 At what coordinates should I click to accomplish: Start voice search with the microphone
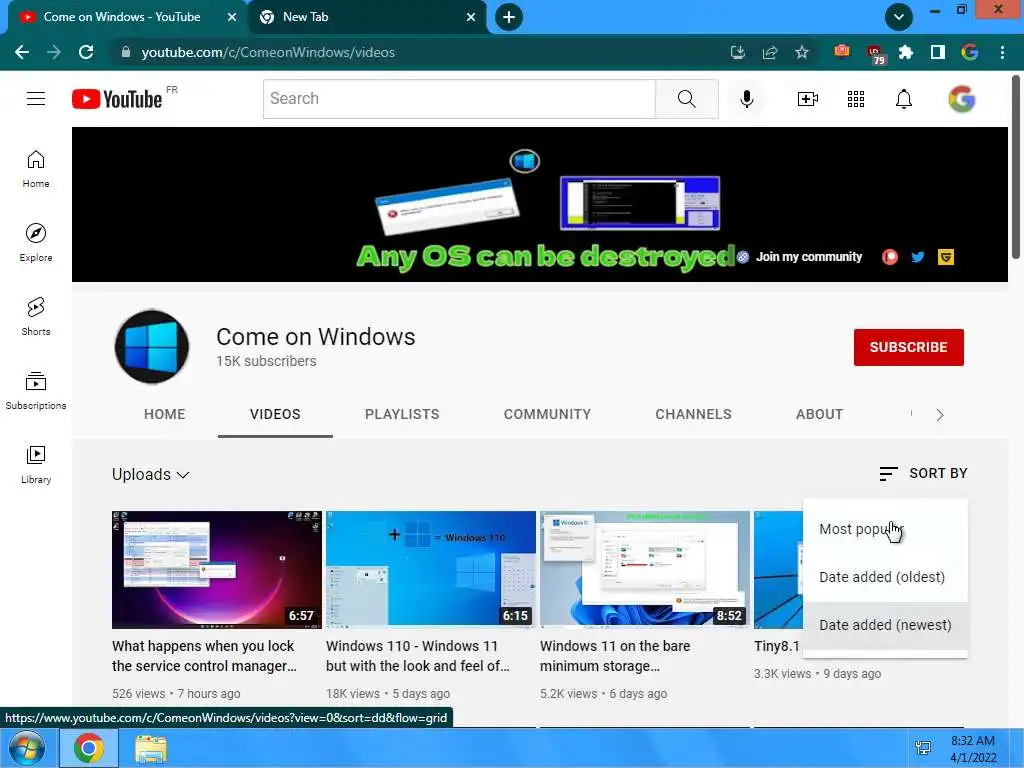746,99
